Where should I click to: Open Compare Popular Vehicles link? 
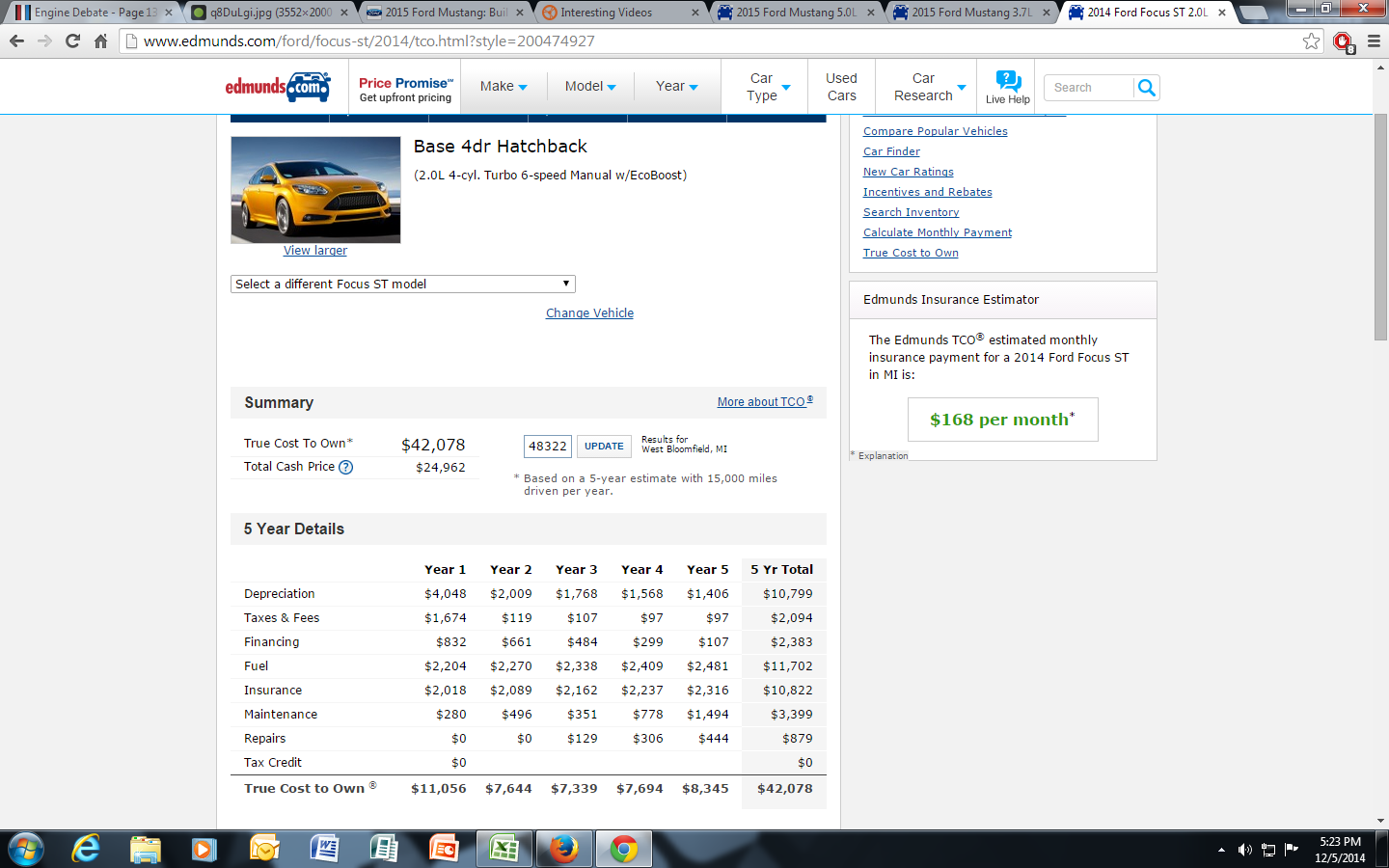[x=936, y=131]
